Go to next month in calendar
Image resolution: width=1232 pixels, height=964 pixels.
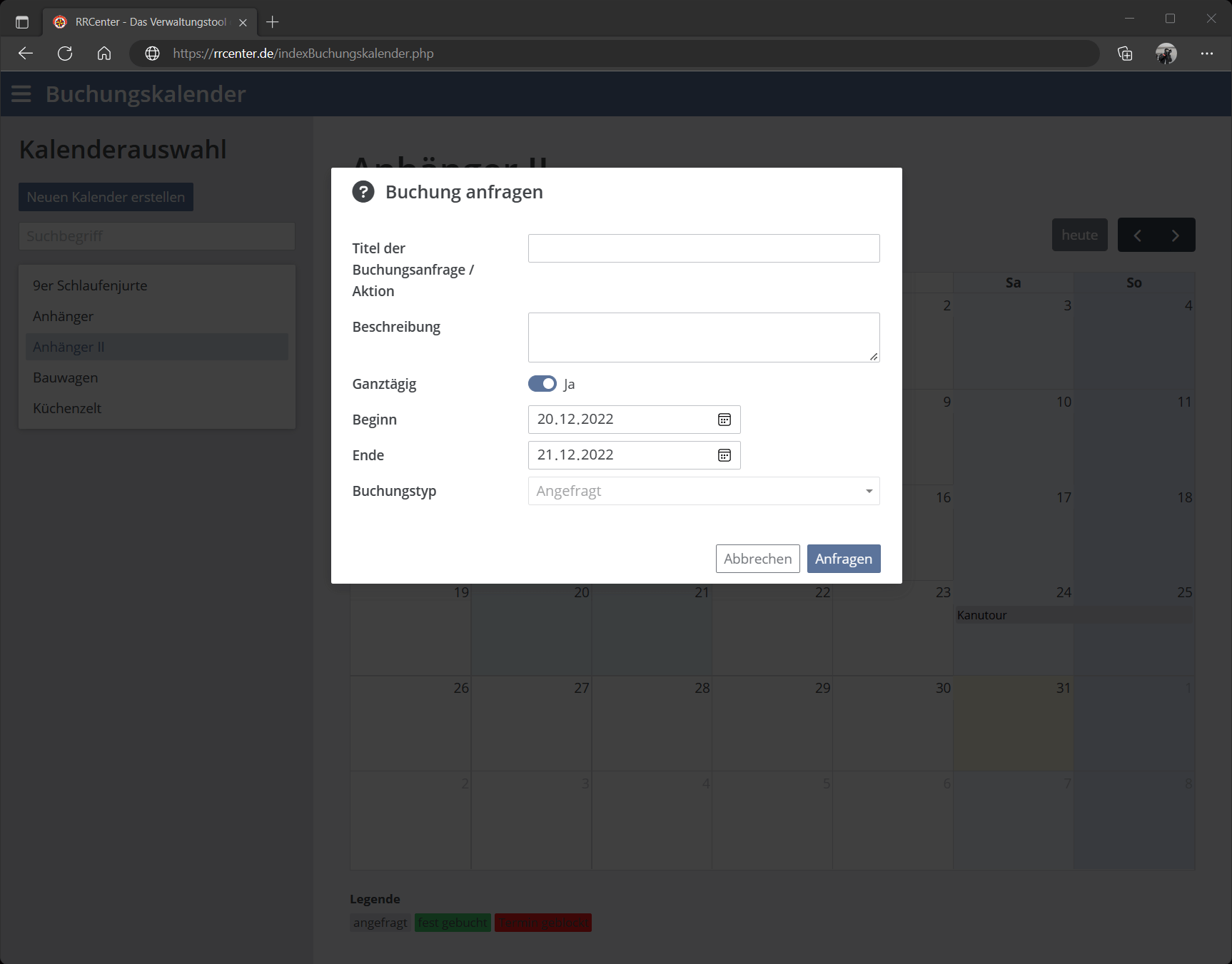1176,235
